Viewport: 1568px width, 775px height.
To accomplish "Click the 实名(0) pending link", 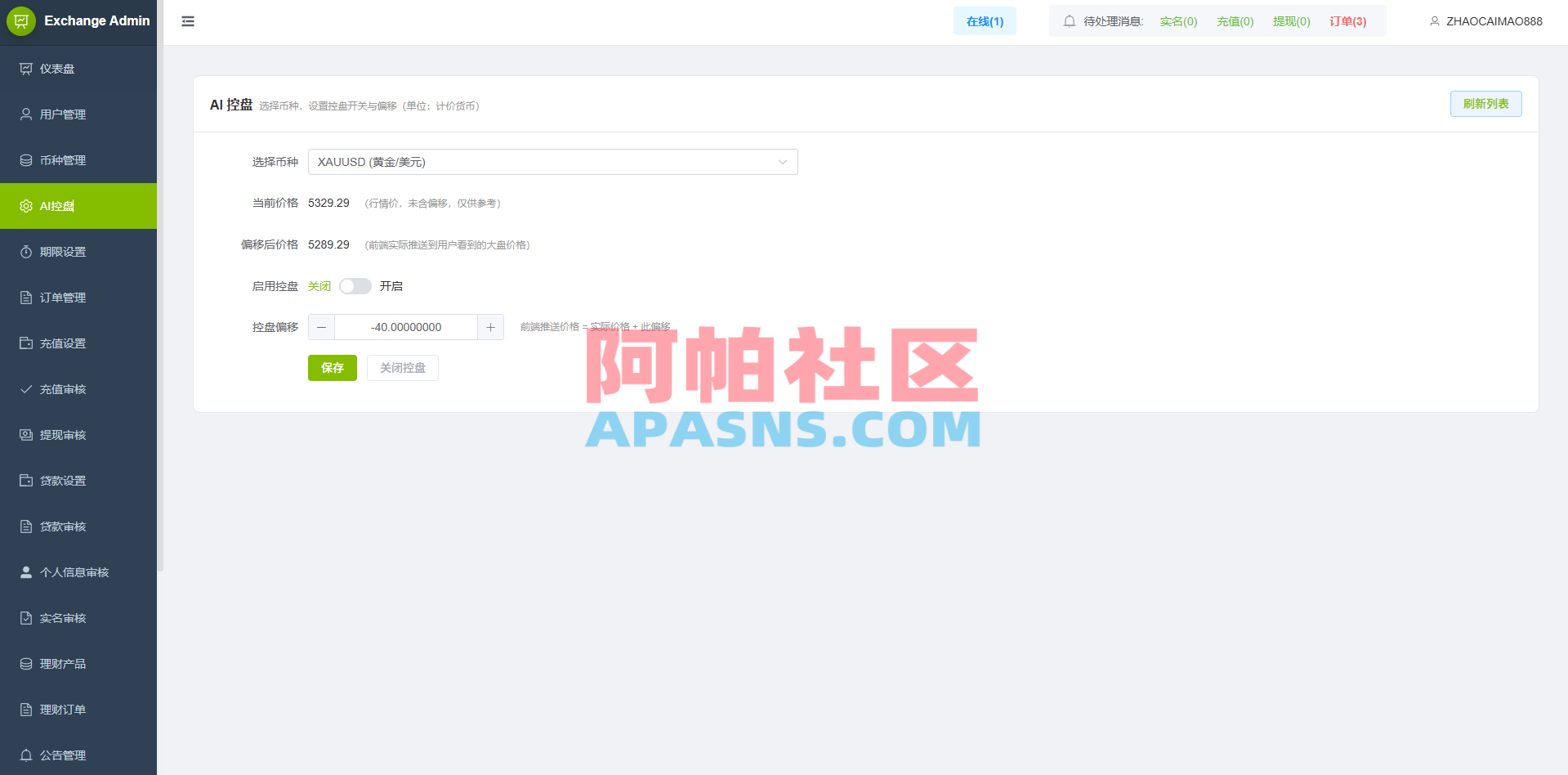I will point(1178,21).
